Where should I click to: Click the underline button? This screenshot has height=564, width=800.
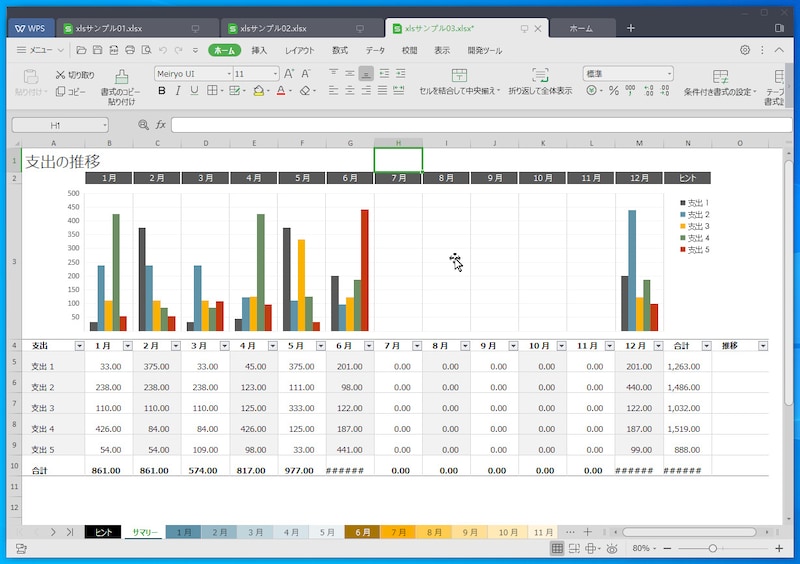click(195, 91)
